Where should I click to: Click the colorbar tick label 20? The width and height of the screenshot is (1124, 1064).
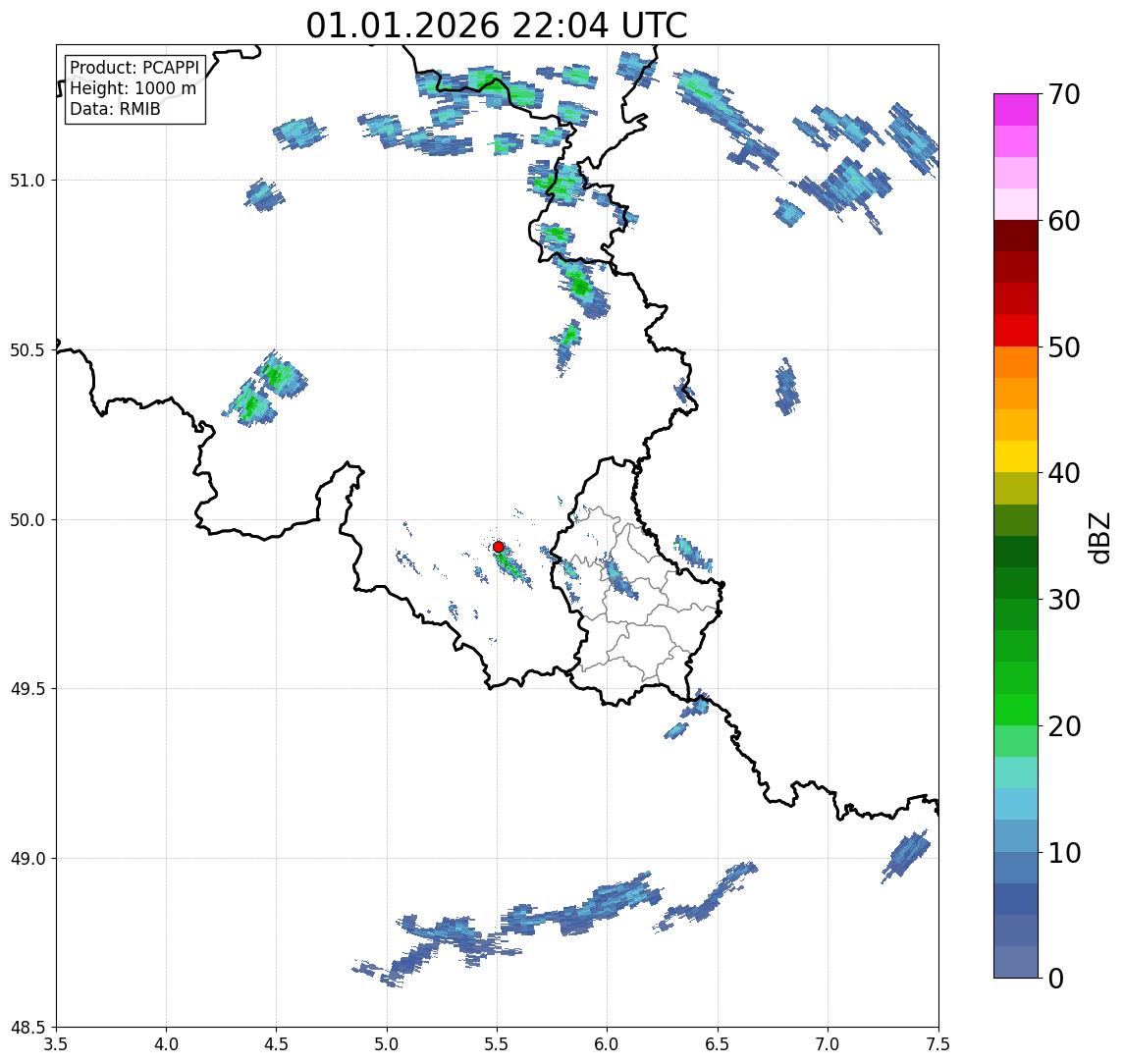point(1064,726)
